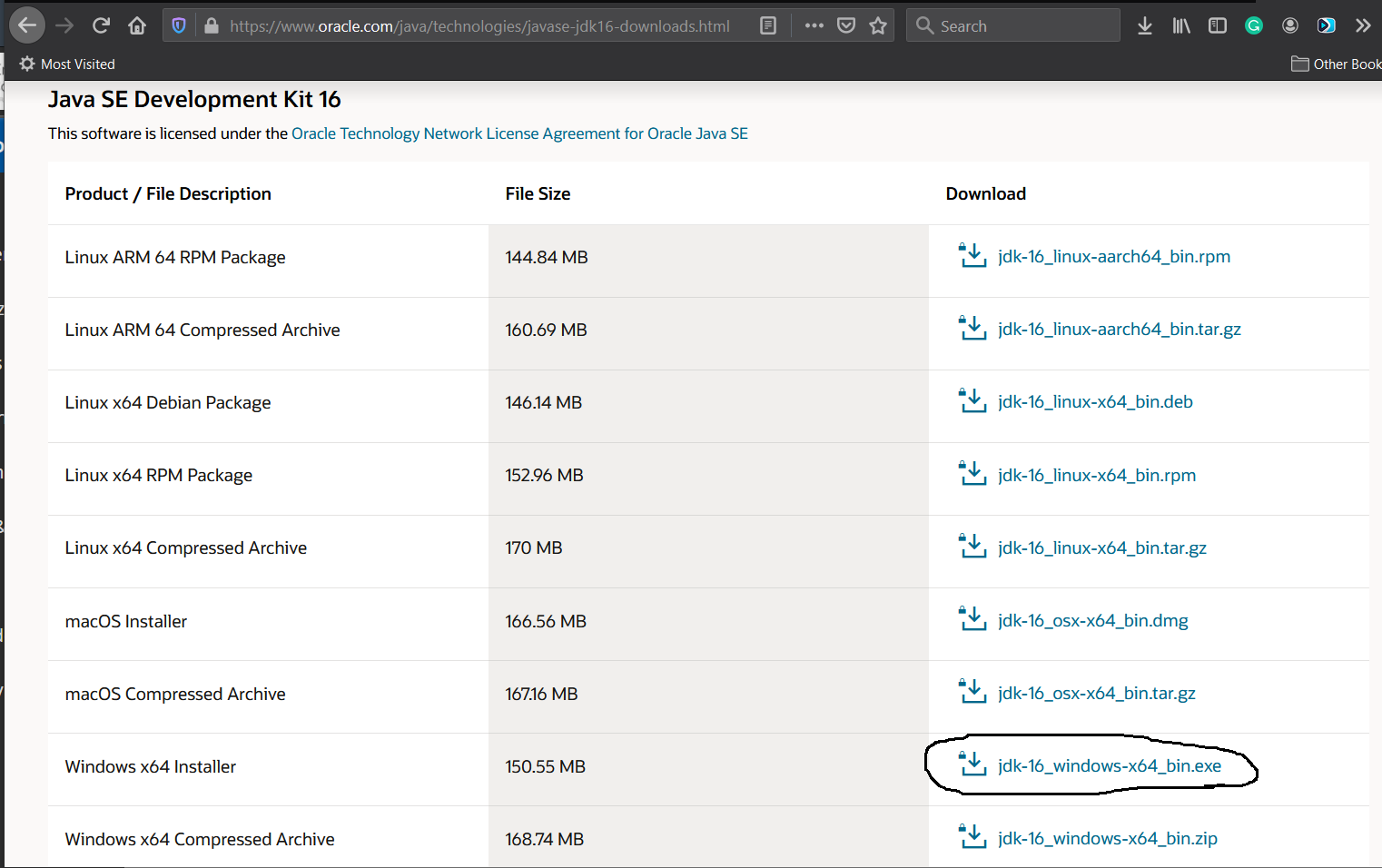Click download icon for Linux x64 Compressed Archive
The image size is (1382, 868).
coord(972,546)
